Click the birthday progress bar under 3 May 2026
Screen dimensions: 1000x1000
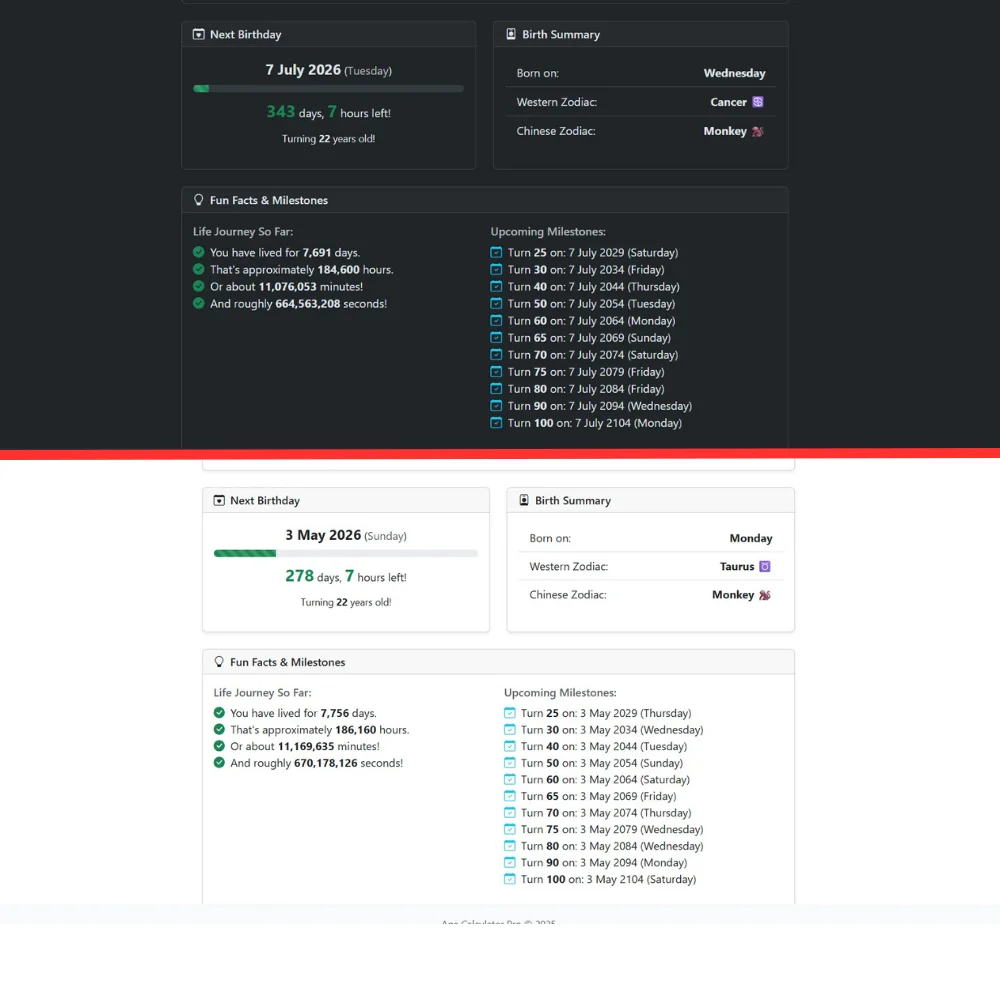346,554
